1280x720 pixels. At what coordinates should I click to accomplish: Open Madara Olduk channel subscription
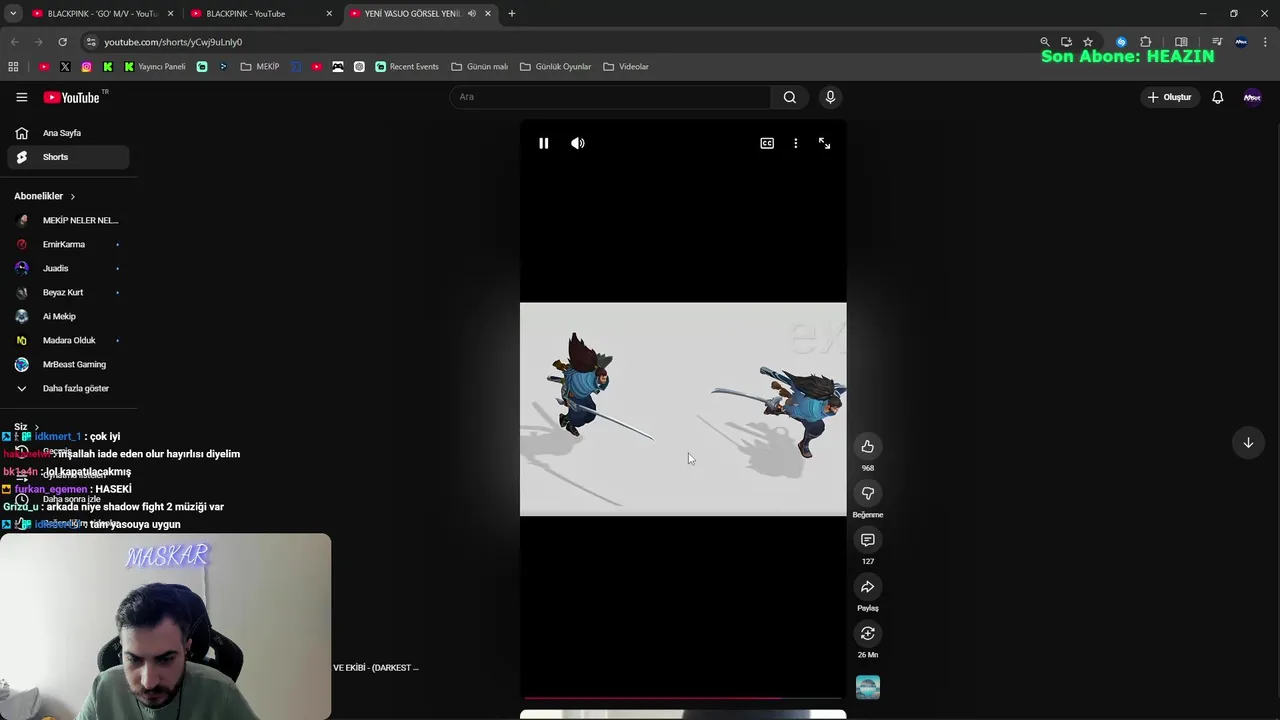tap(68, 340)
